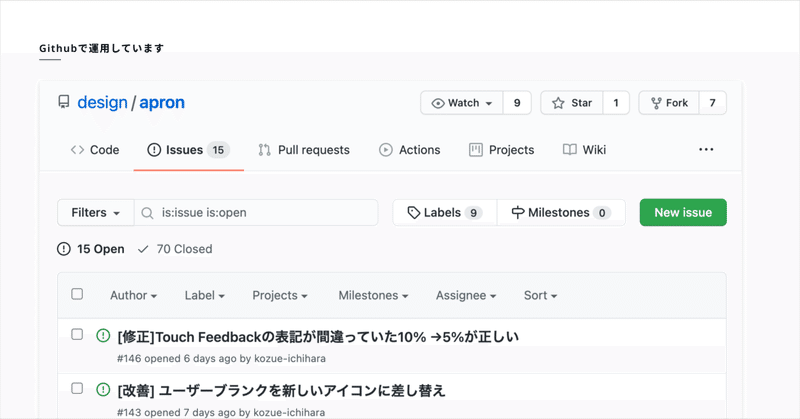Open the design owner link
The image size is (800, 419).
pos(102,103)
